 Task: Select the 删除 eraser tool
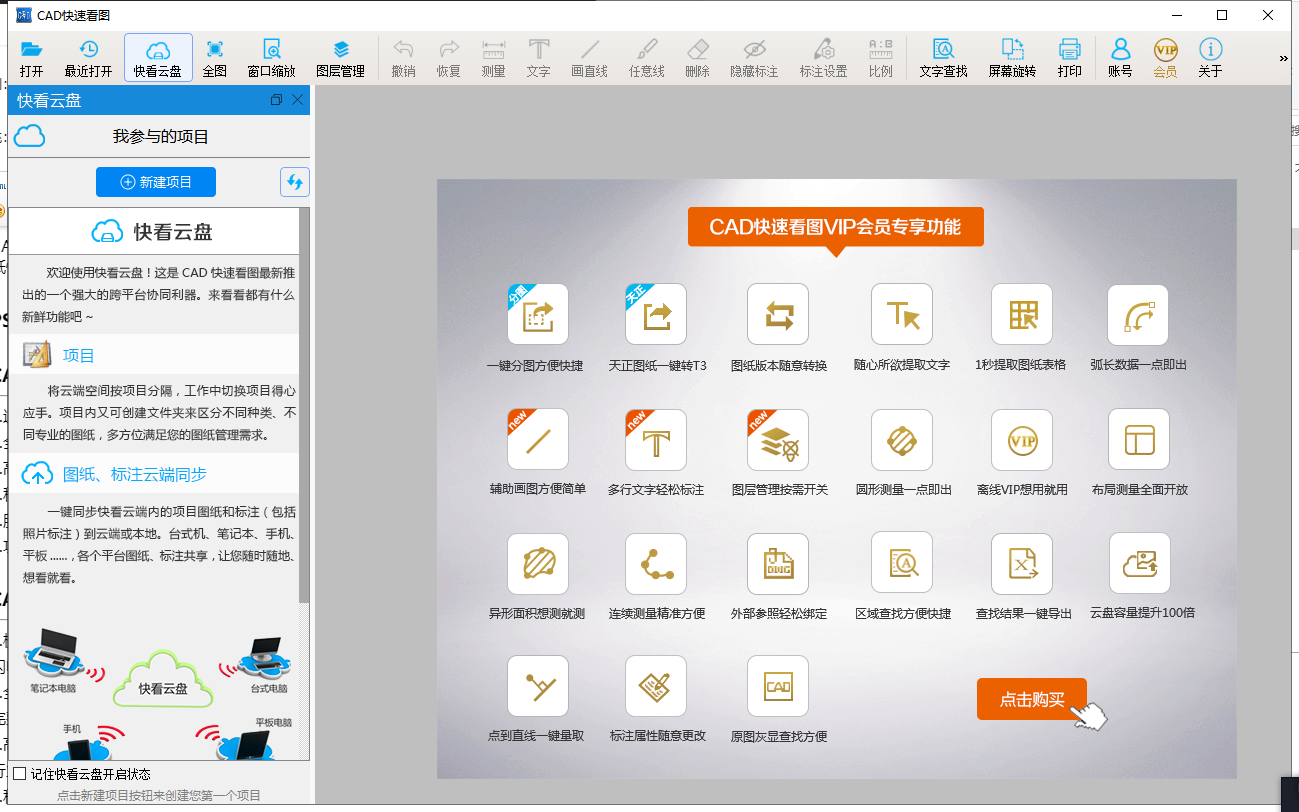point(697,58)
